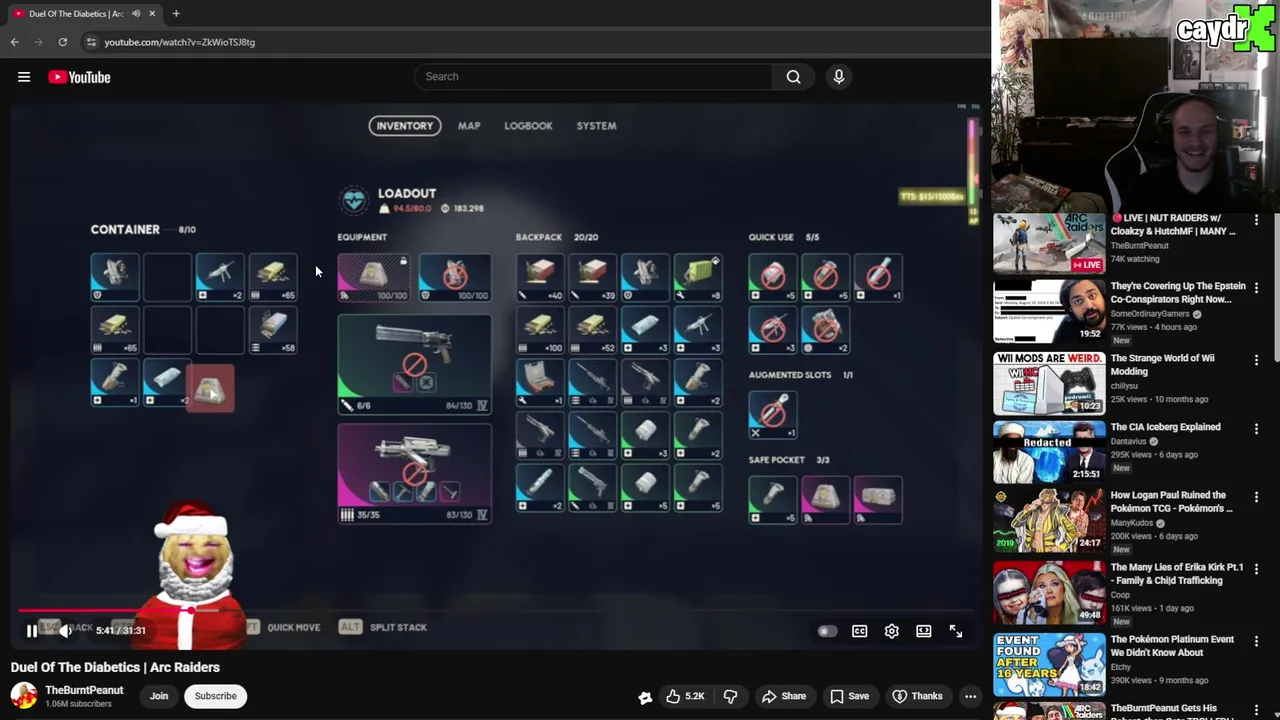1280x720 pixels.
Task: Select the pink augment equipment slot 100/100
Action: (373, 277)
